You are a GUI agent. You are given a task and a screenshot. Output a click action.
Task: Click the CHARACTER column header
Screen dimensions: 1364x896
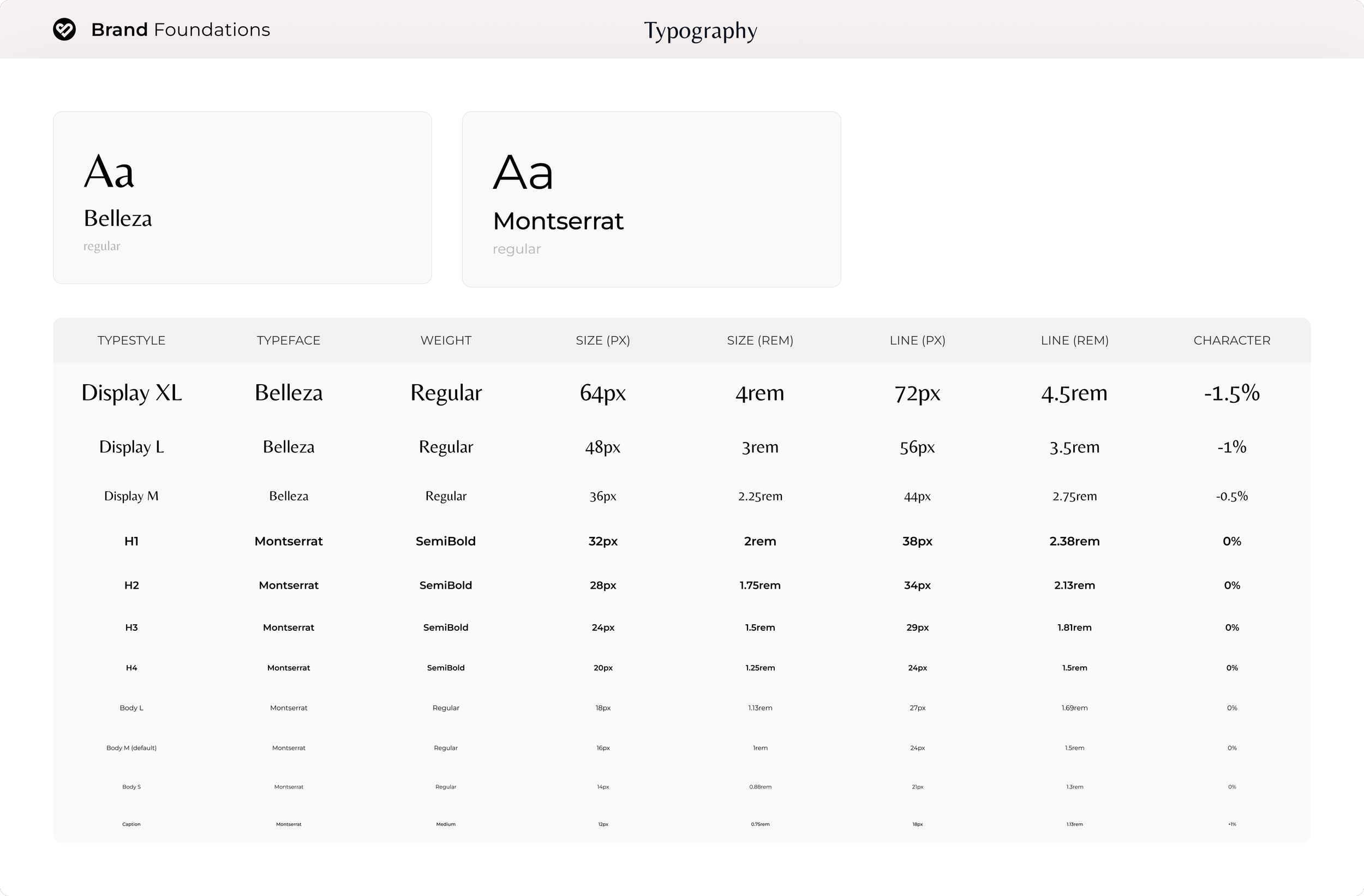tap(1231, 341)
